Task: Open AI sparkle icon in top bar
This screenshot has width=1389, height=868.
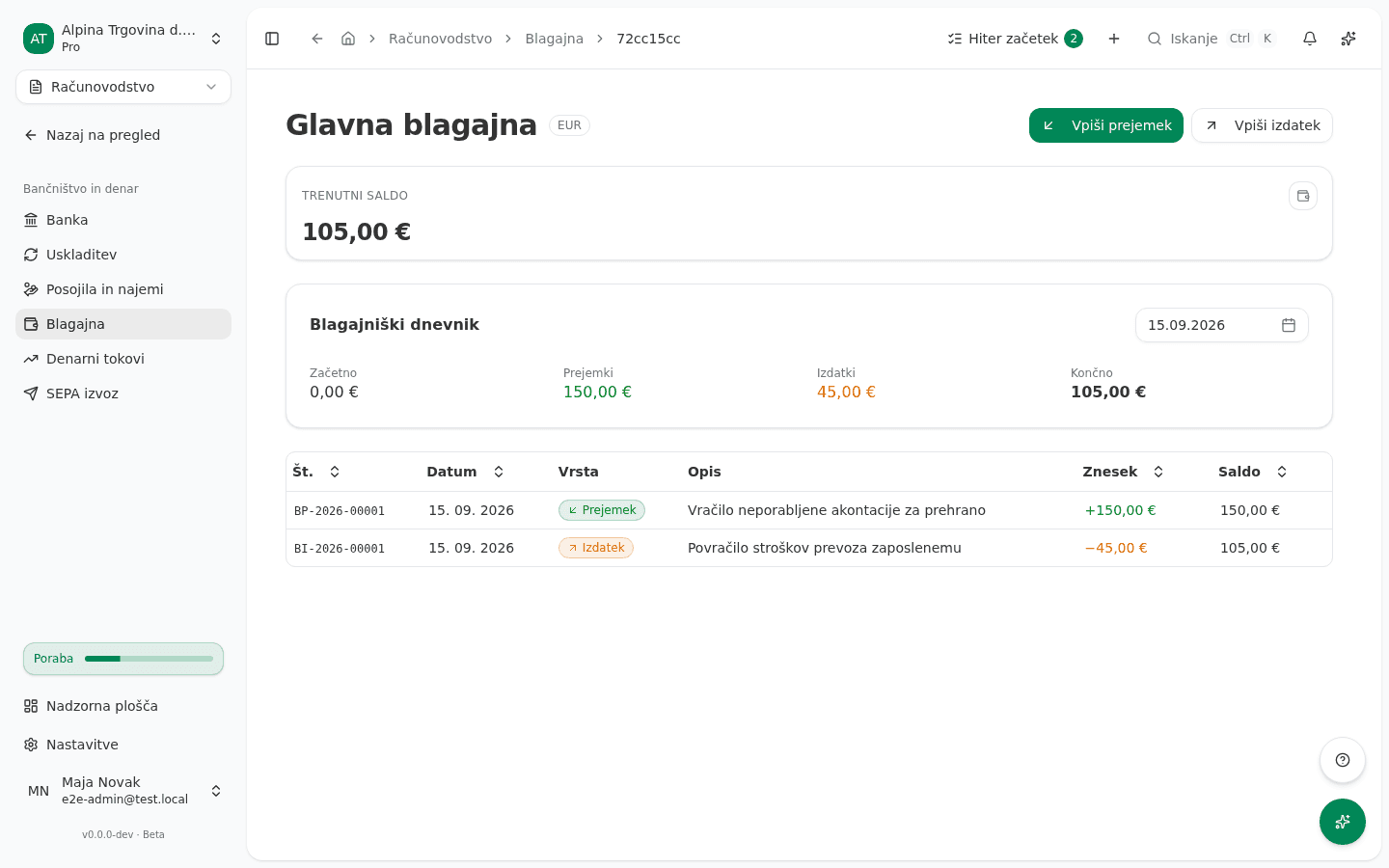Action: coord(1348,39)
